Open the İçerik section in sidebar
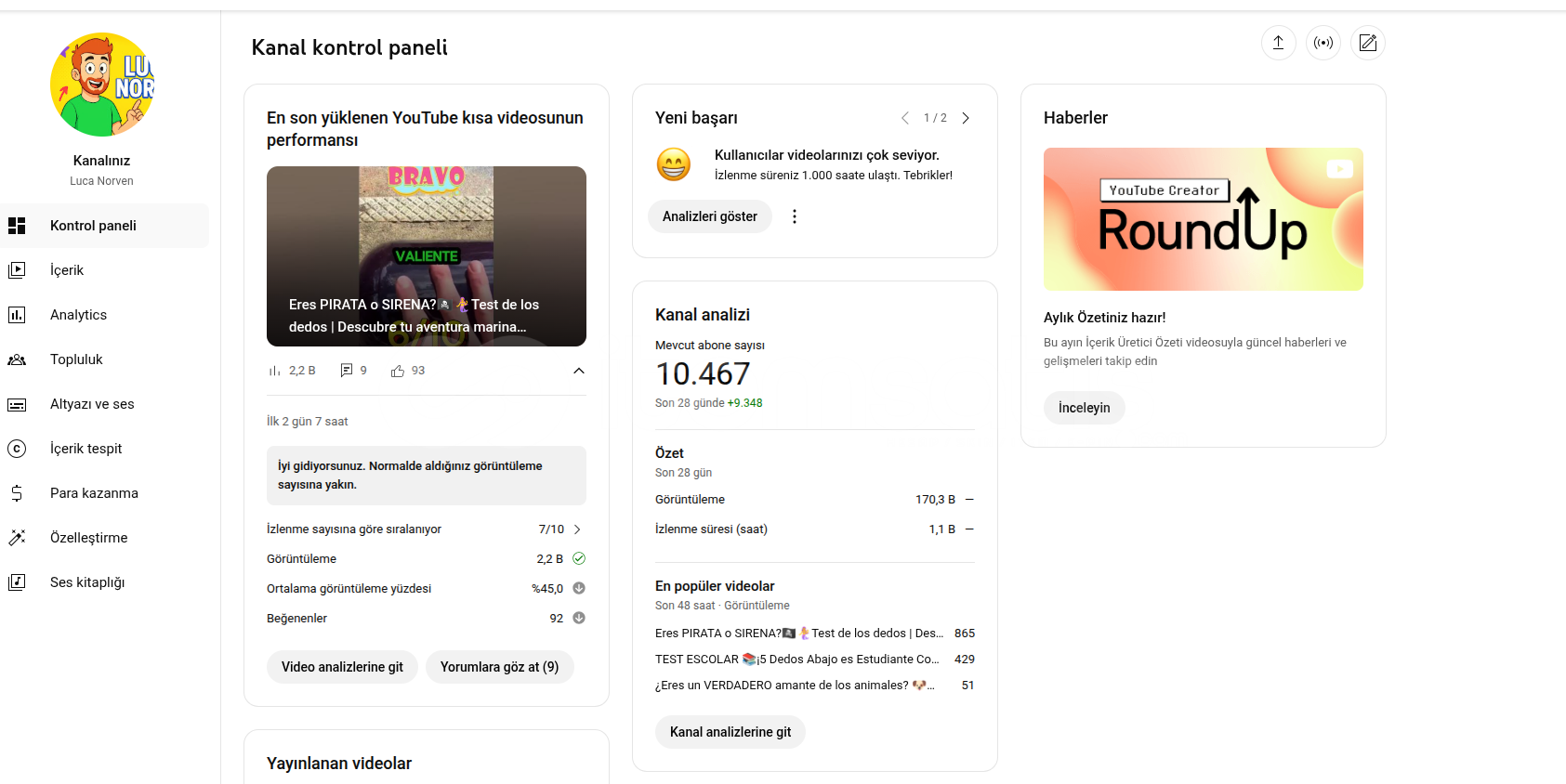This screenshot has height=784, width=1566. (x=67, y=270)
